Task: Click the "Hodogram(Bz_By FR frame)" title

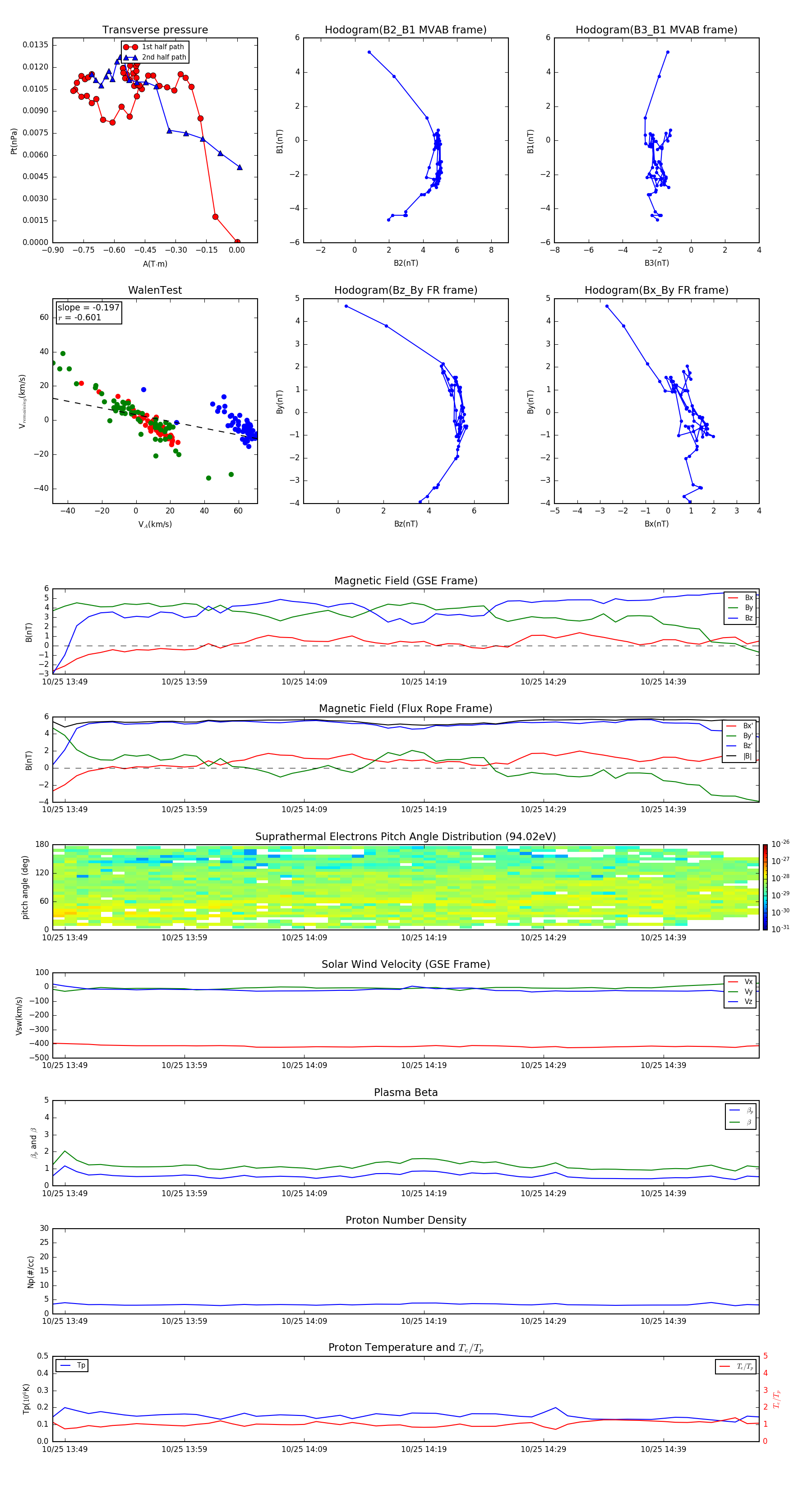Action: [x=406, y=290]
